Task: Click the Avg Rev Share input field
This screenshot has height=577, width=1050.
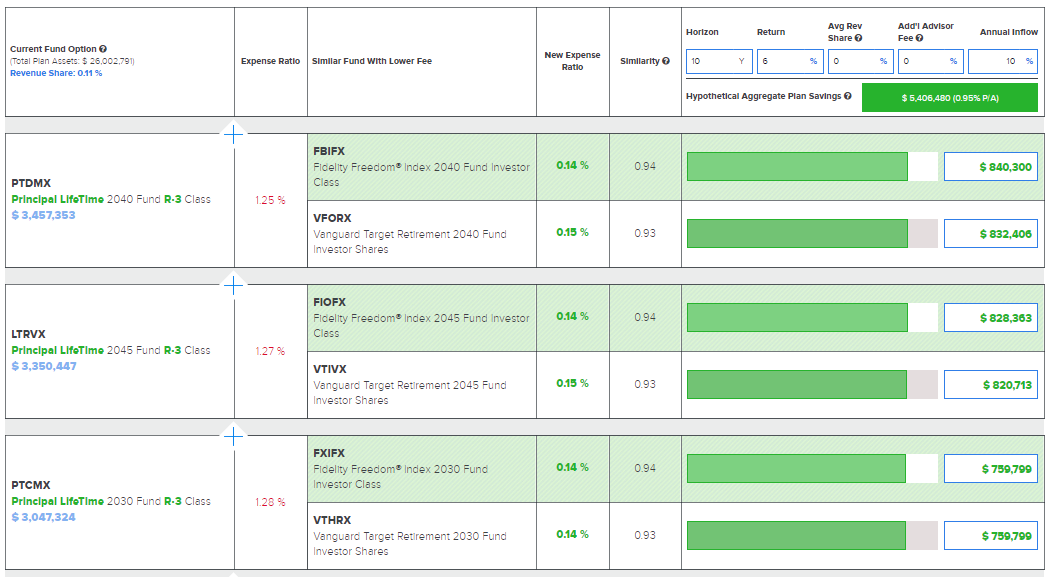Action: tap(858, 61)
